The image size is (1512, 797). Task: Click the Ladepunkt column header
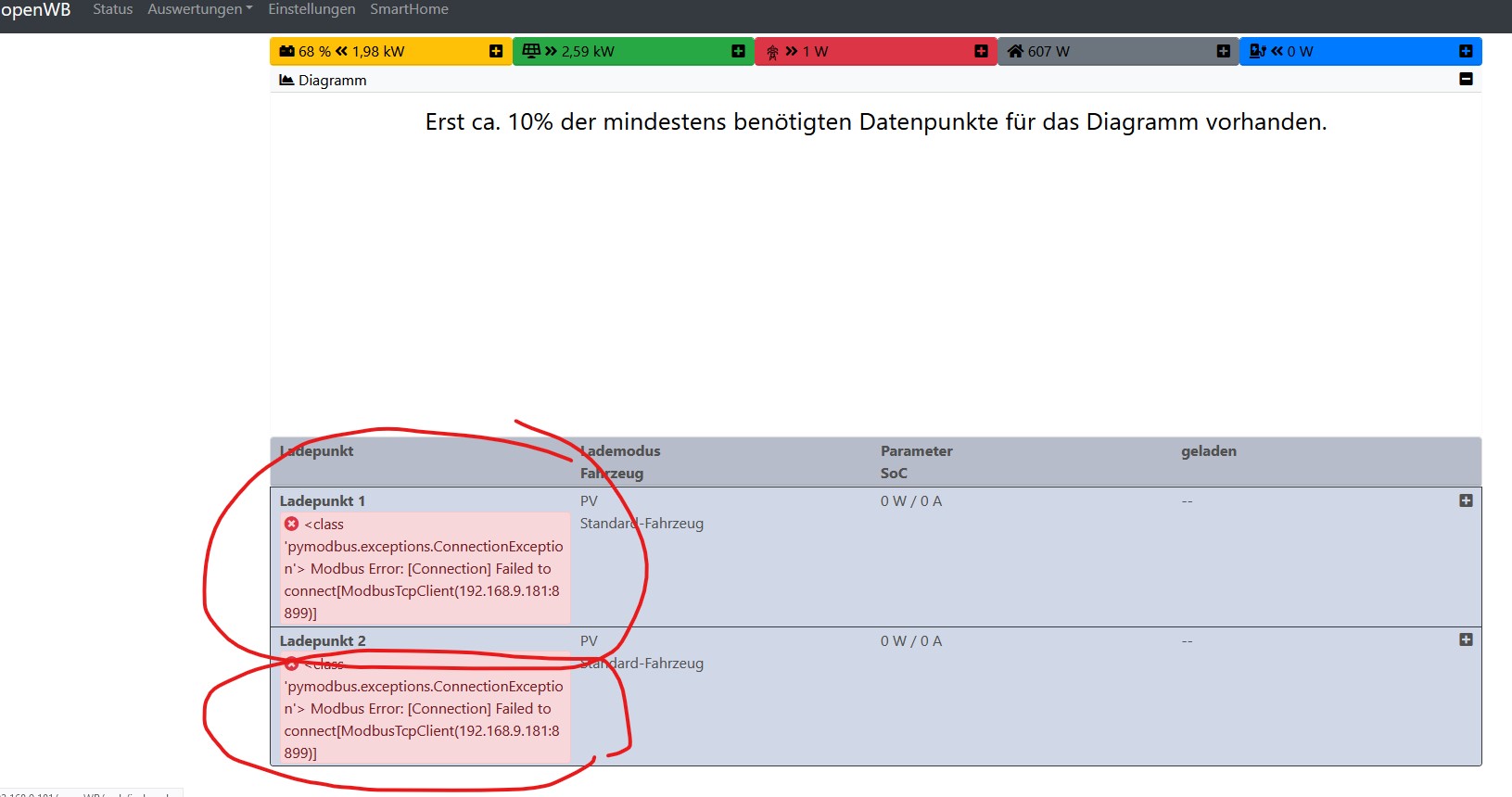(x=317, y=451)
